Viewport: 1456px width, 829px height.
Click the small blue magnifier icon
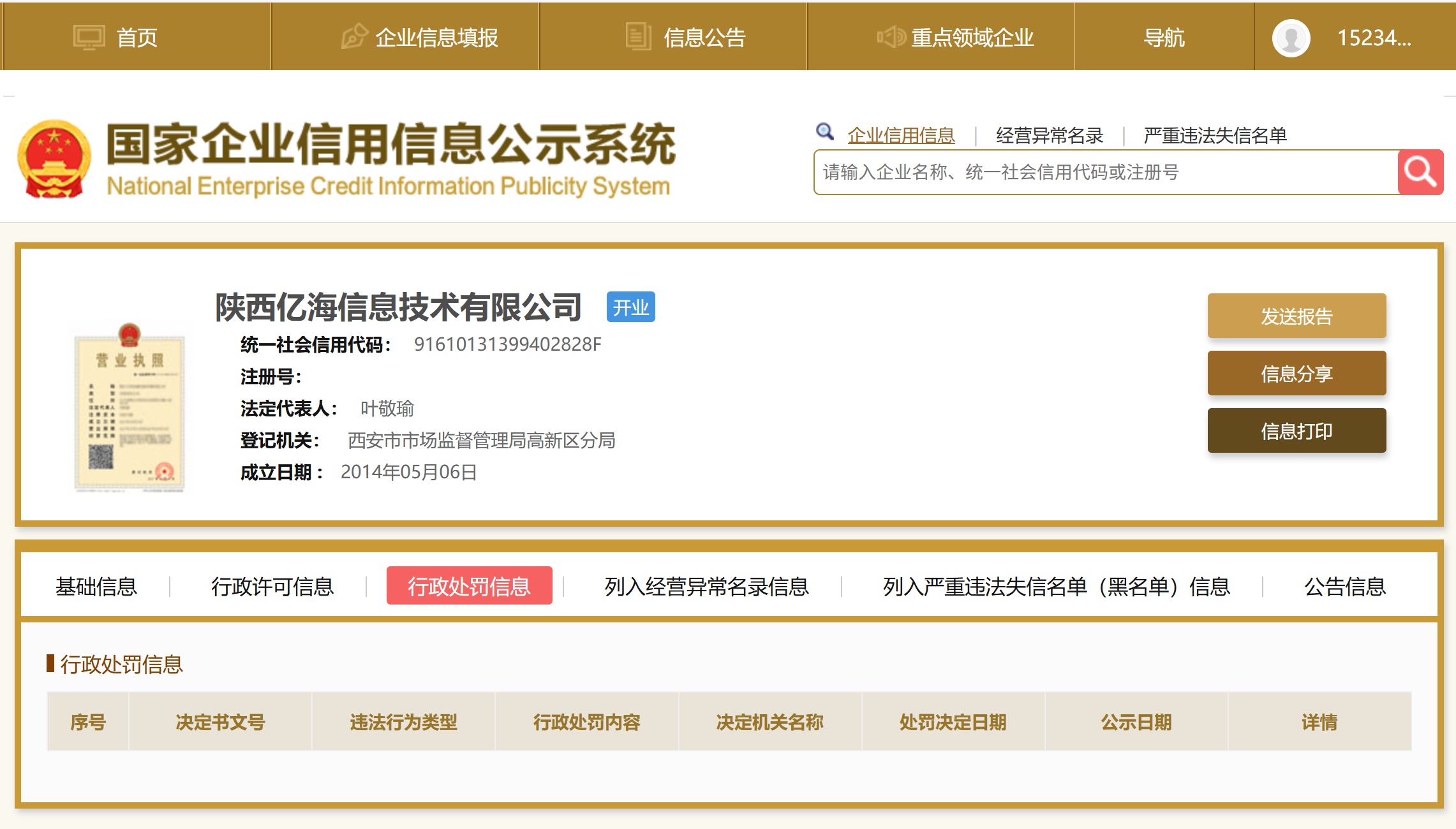click(824, 132)
